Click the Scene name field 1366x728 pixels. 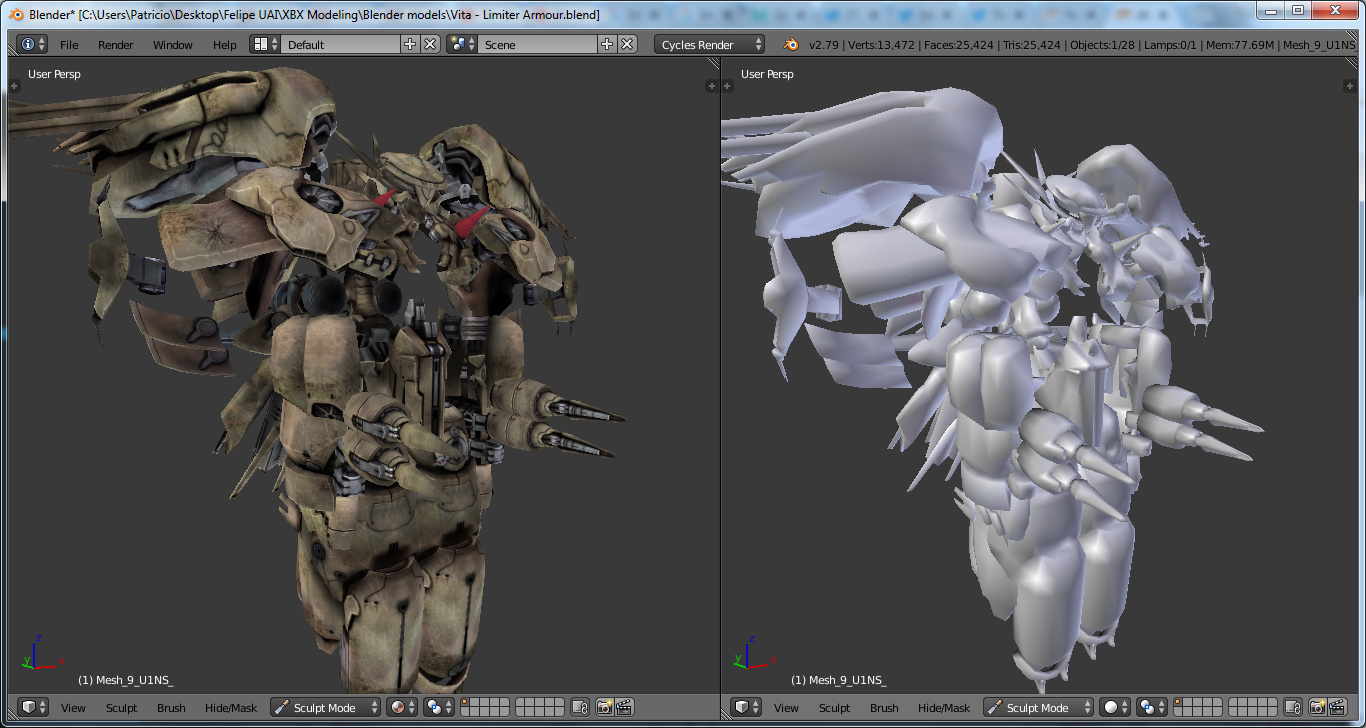tap(538, 45)
